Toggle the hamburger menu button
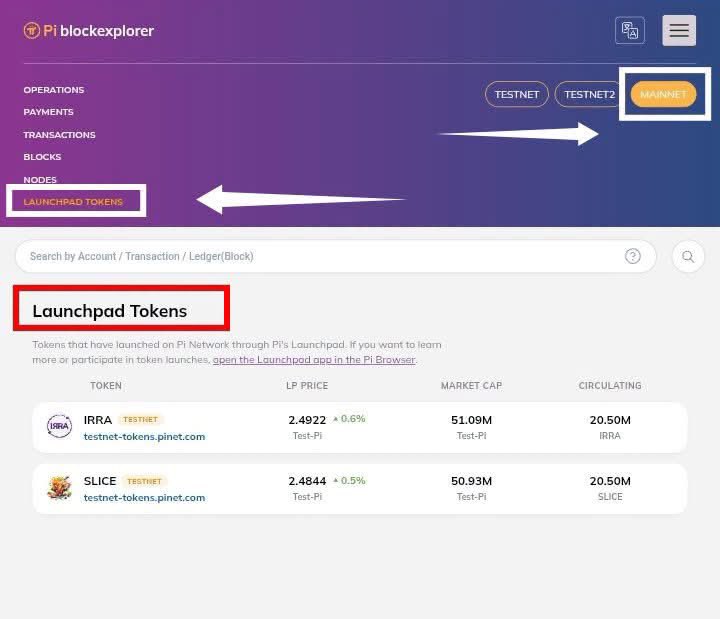 coord(679,30)
